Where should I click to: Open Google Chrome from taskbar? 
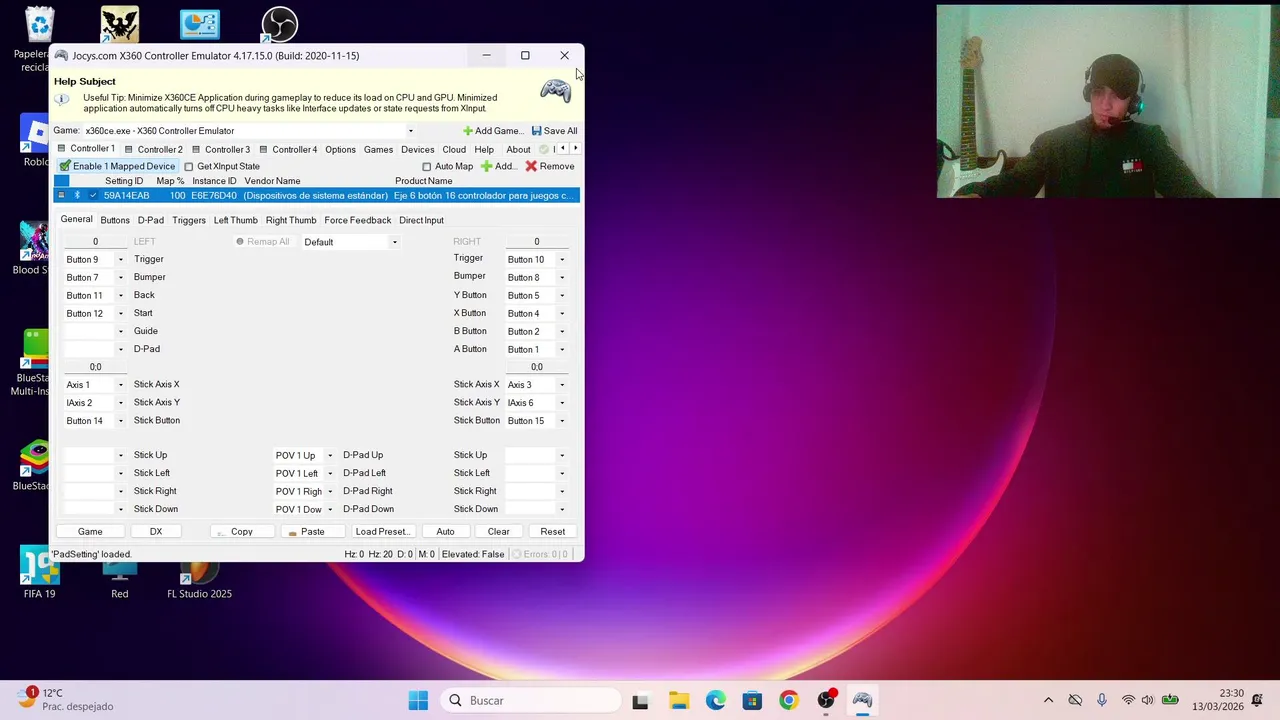[789, 701]
